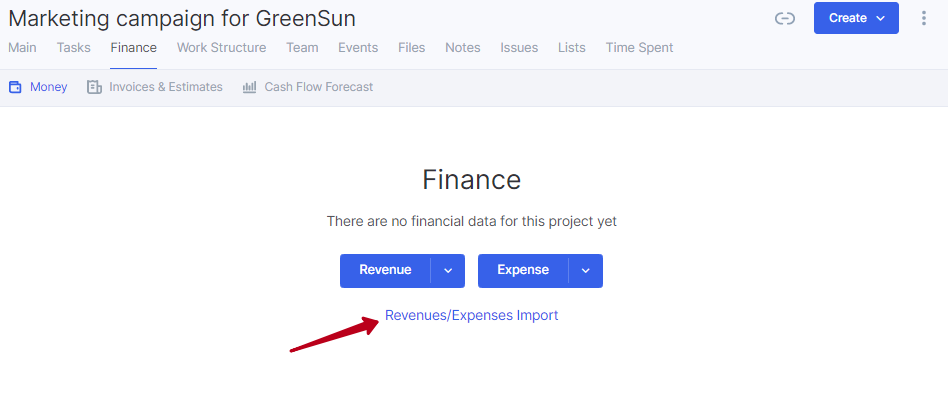Add a new Revenue entry
This screenshot has height=395, width=948.
385,270
